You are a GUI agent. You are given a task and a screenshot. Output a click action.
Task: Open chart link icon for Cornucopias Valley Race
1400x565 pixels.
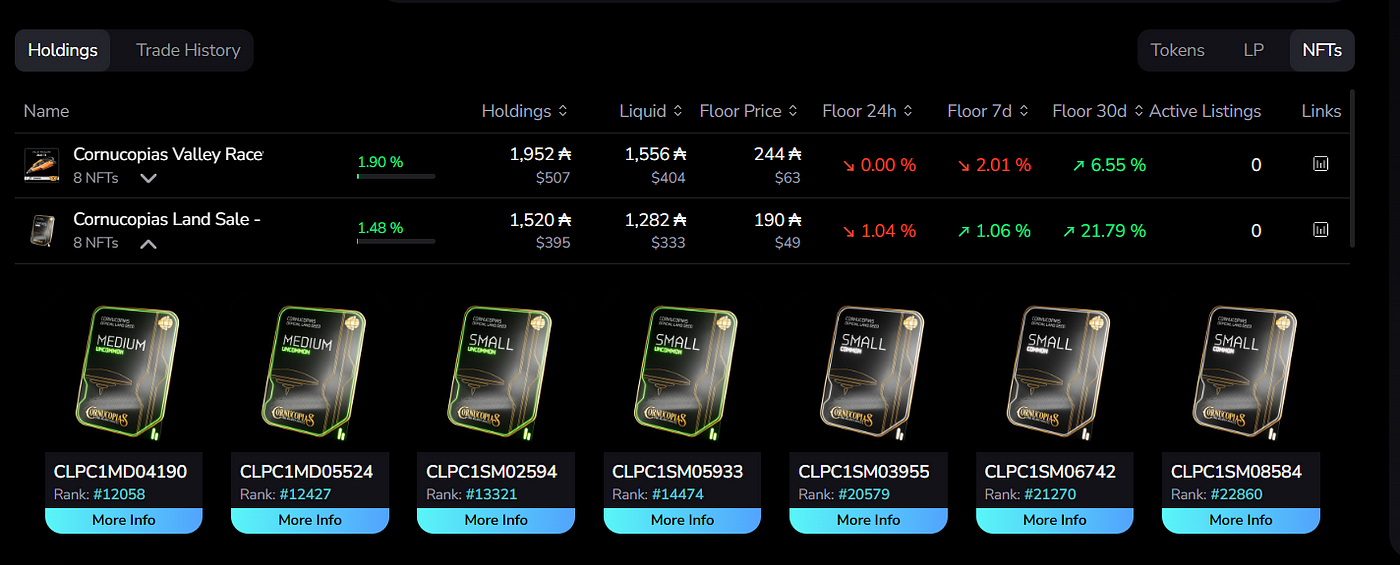(1320, 164)
